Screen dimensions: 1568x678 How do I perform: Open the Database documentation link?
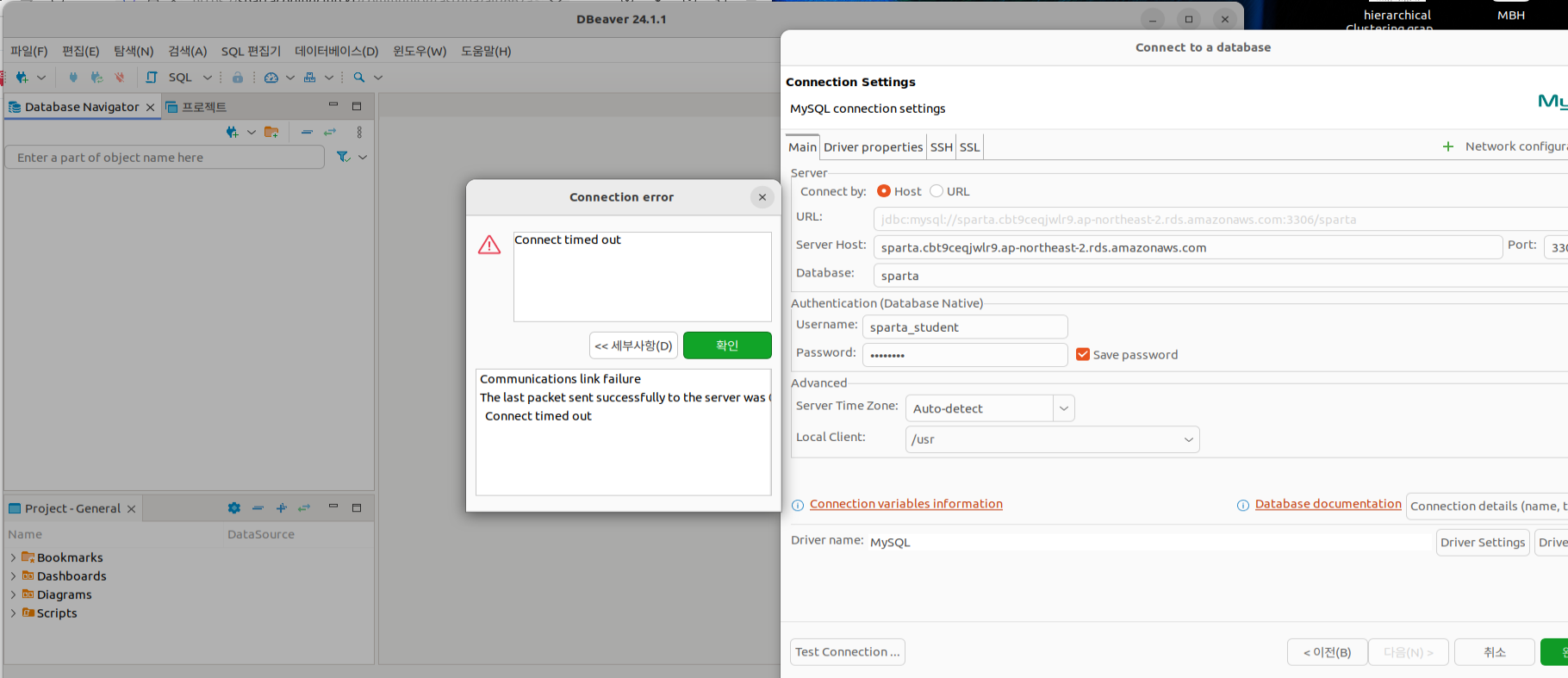click(1328, 504)
